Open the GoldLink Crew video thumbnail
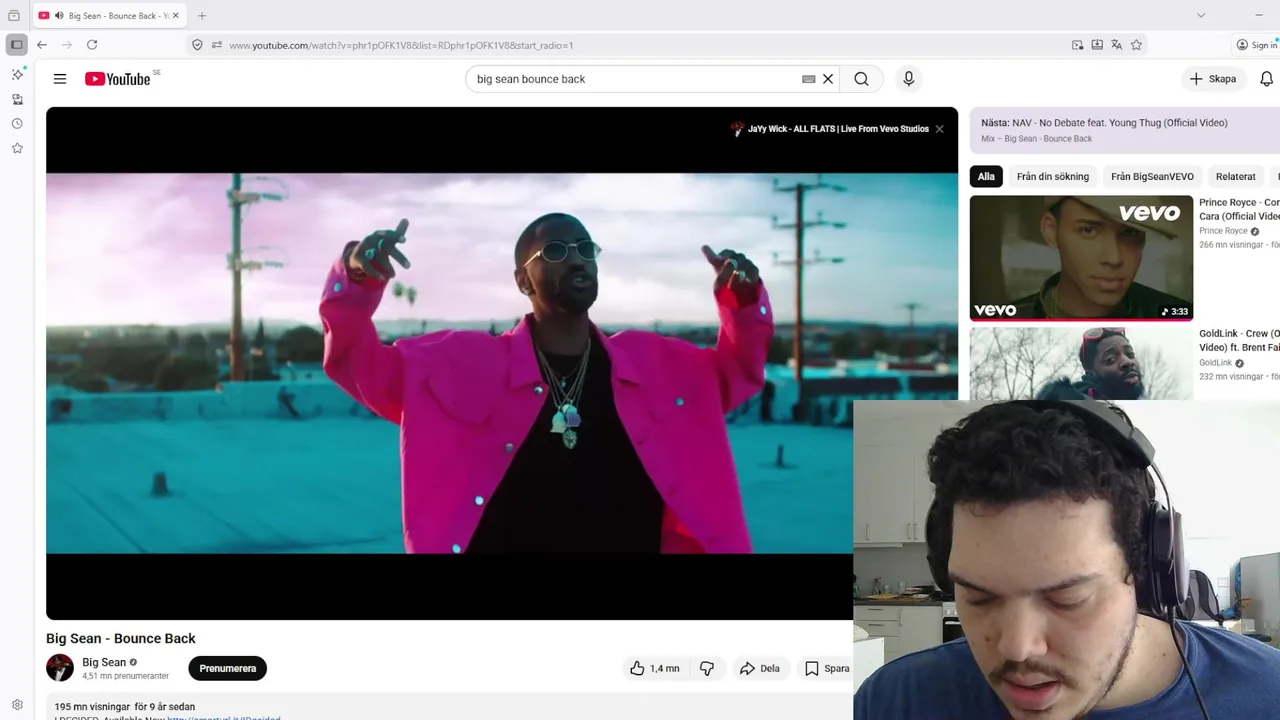Image resolution: width=1280 pixels, height=720 pixels. click(1081, 364)
